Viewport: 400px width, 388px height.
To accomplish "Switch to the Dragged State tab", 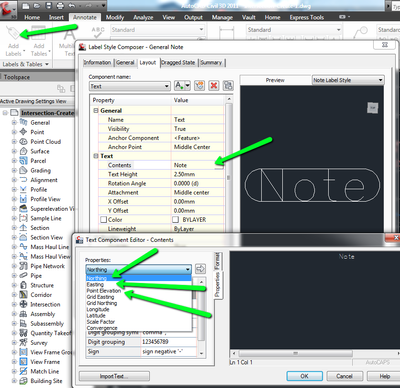I will coord(178,63).
